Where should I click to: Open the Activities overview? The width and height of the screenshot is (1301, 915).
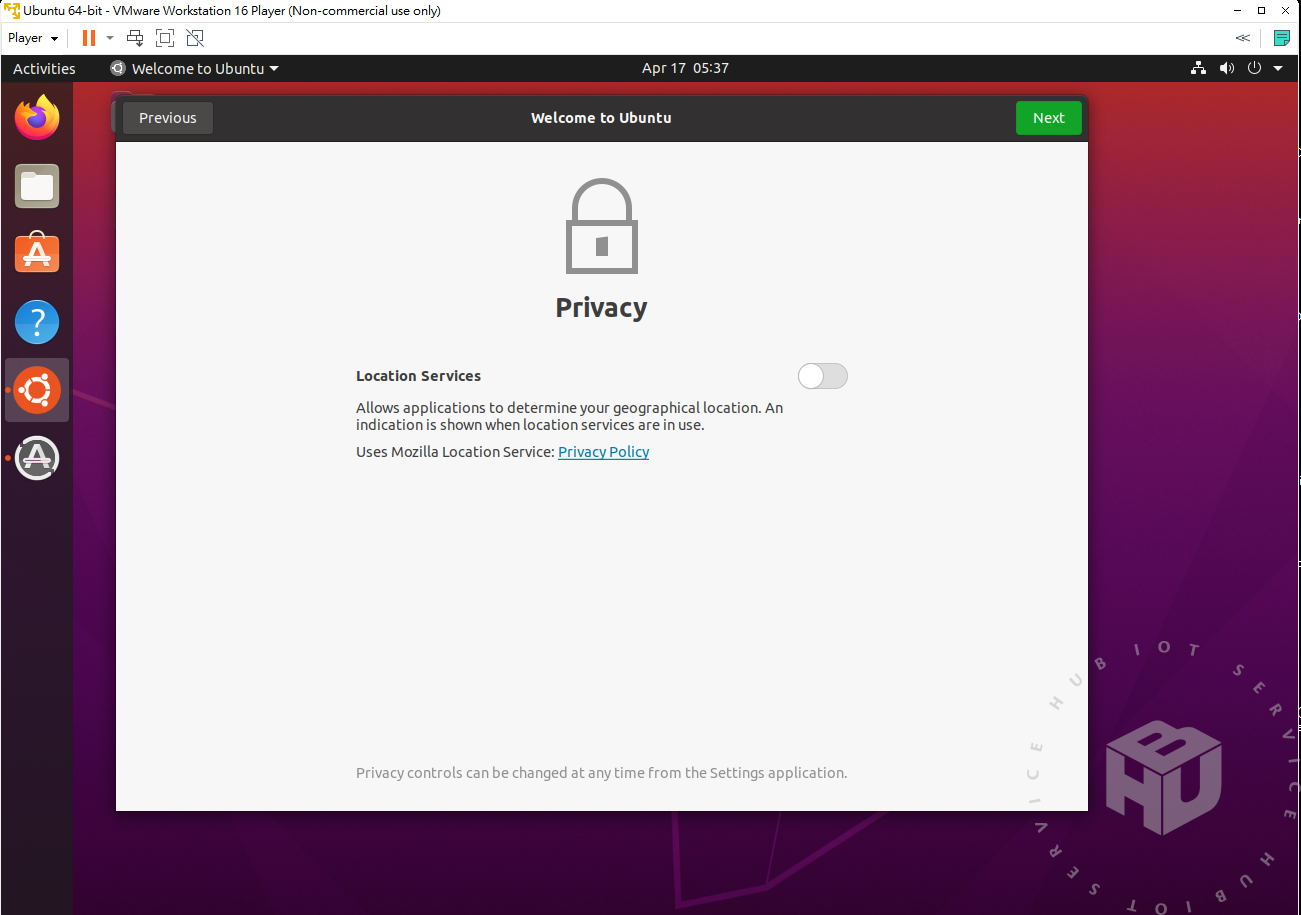(x=44, y=68)
